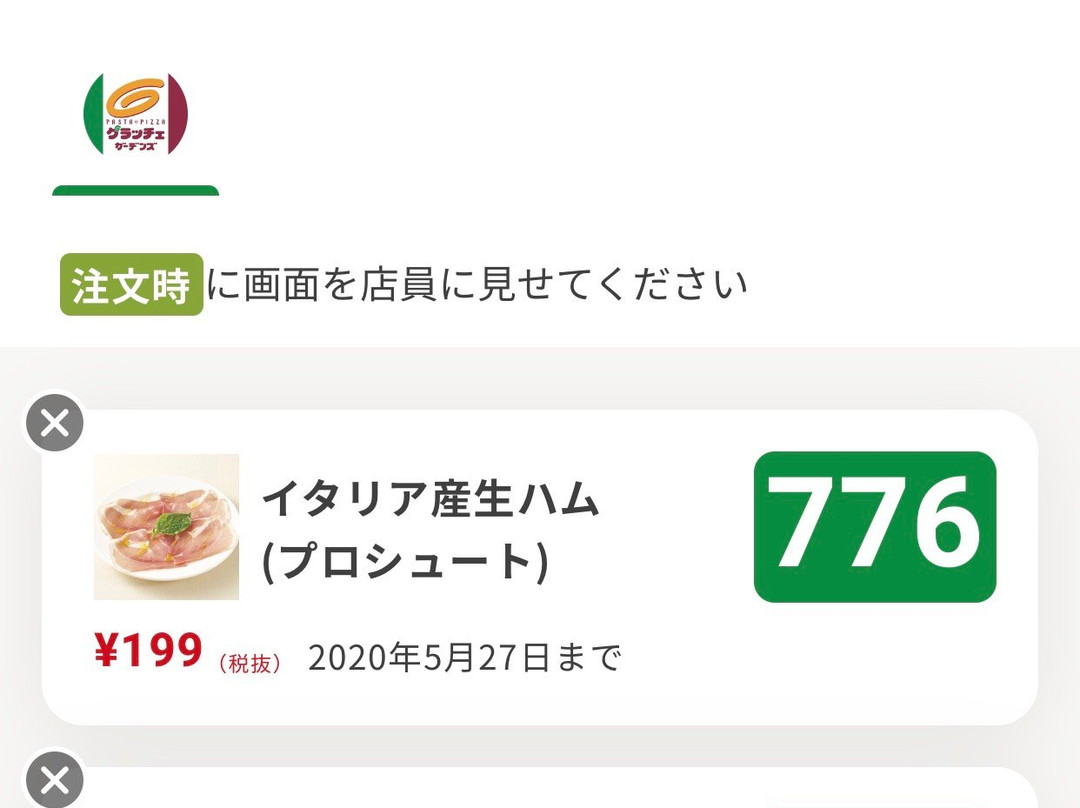Click the 2020年5月27日まで expiry date
The width and height of the screenshot is (1080, 808).
point(464,657)
